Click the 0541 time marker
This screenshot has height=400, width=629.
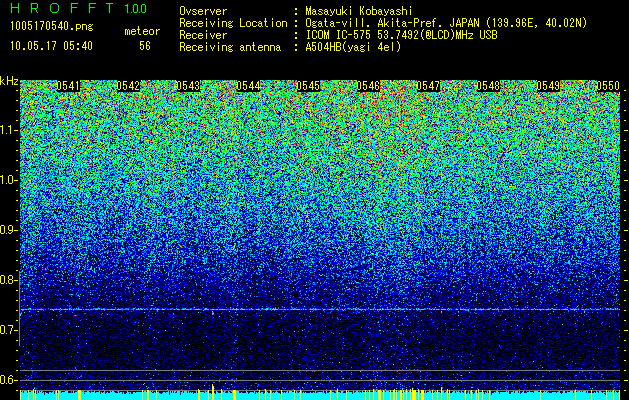[68, 85]
